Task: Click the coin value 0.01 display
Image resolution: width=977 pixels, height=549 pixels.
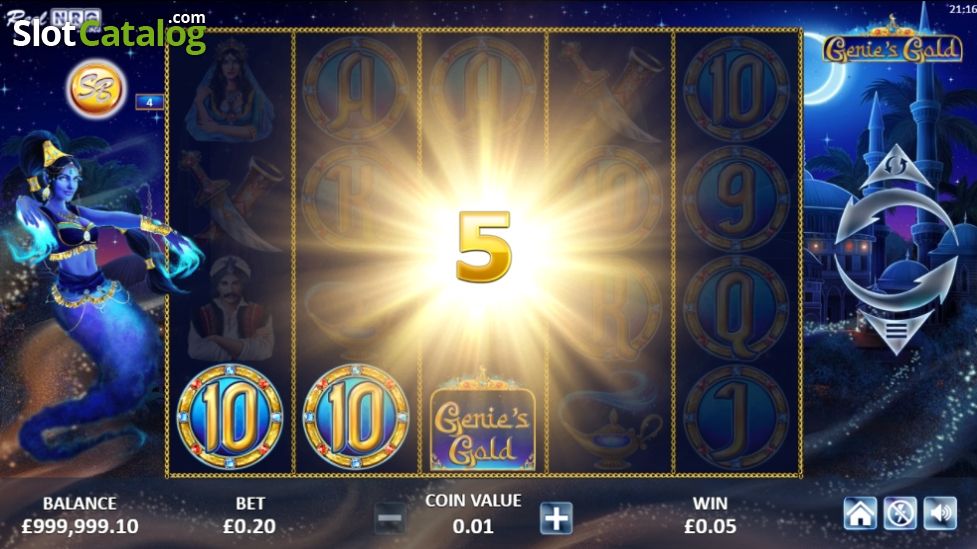Action: coord(473,527)
